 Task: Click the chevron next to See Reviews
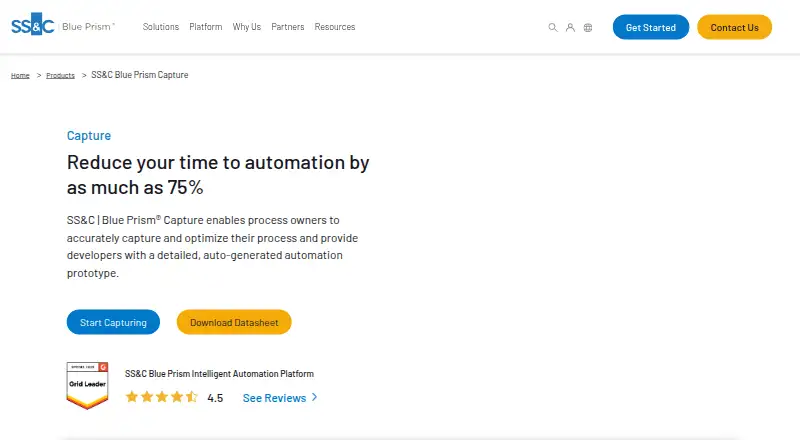314,397
